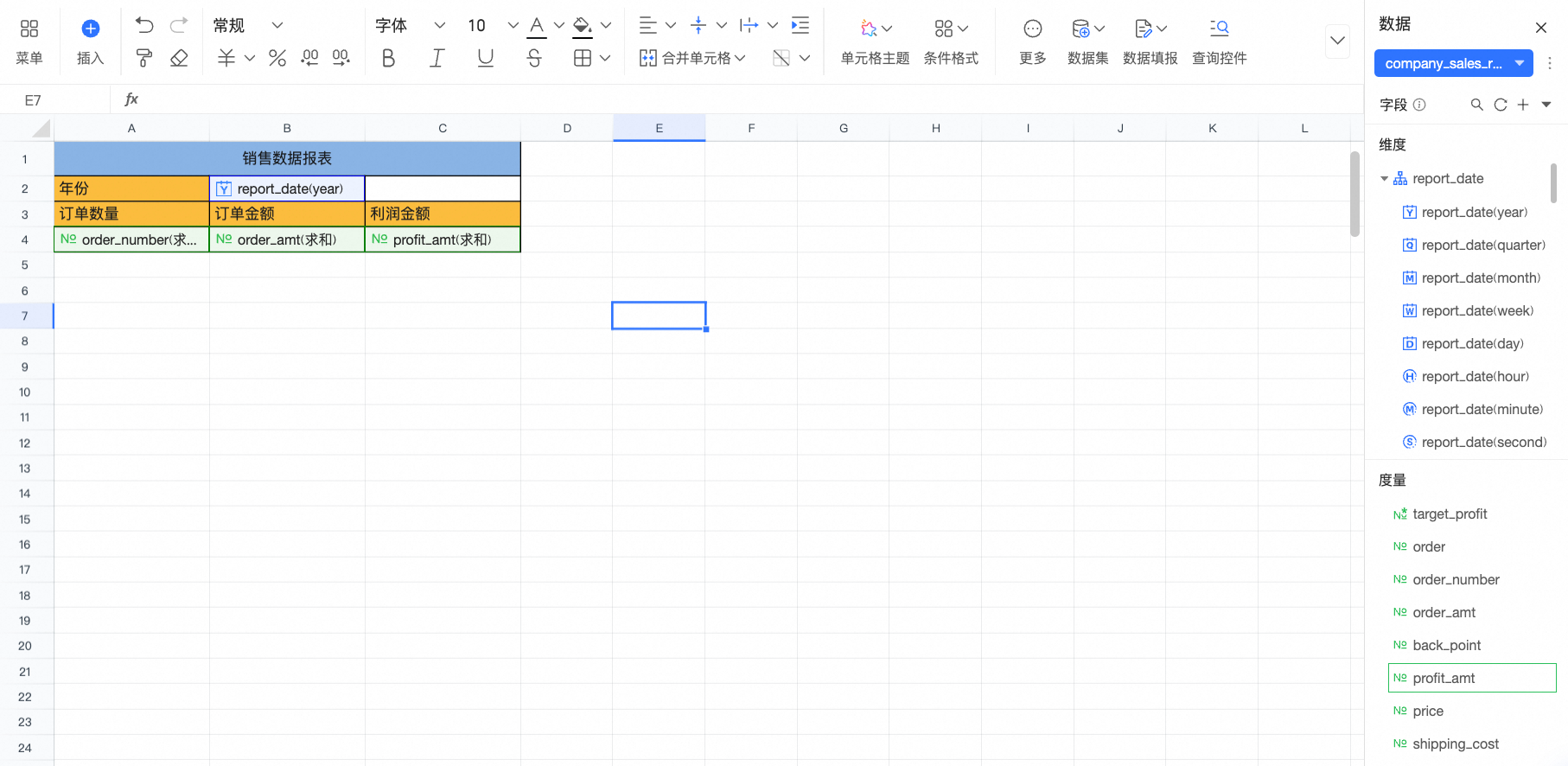The height and width of the screenshot is (766, 1568).
Task: Collapse the report_date tree node
Action: click(x=1384, y=179)
